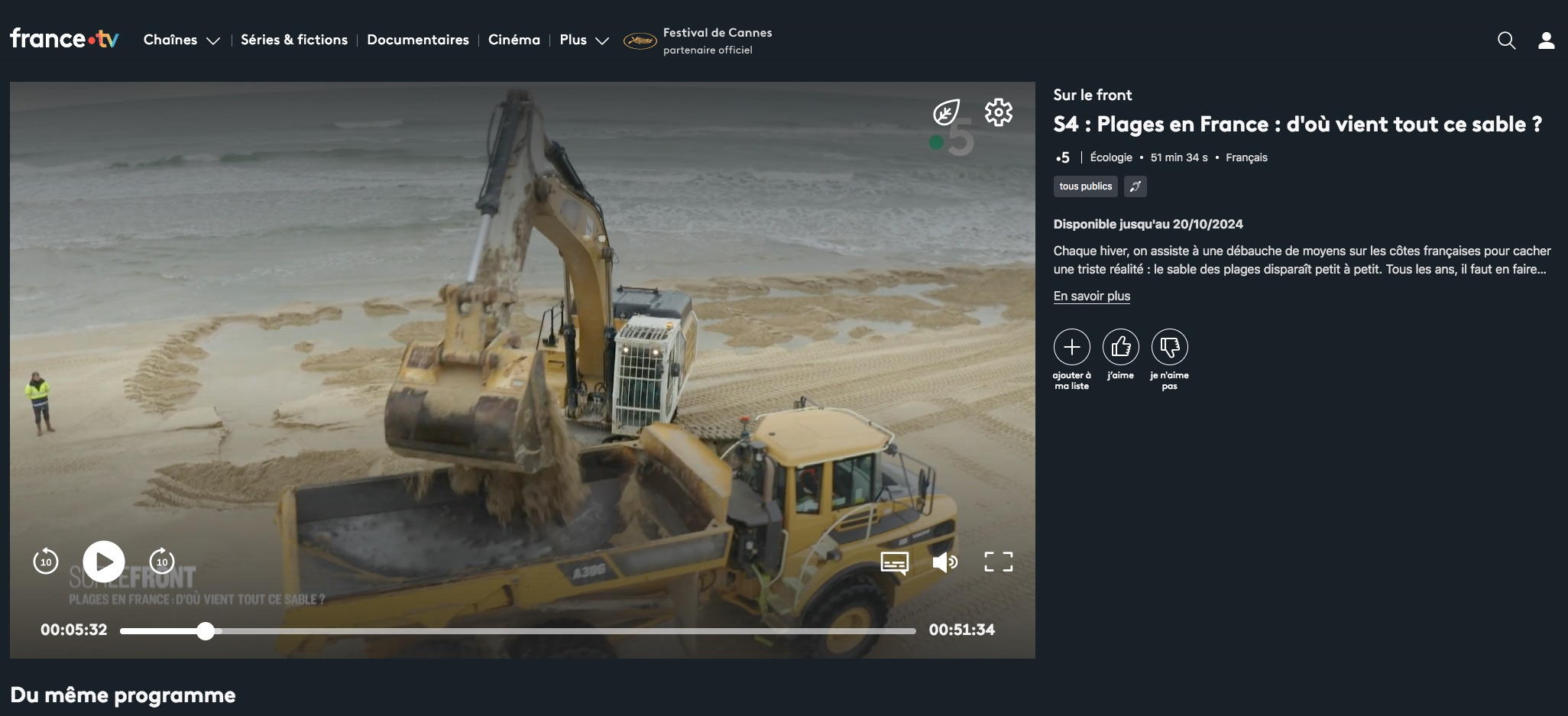This screenshot has height=716, width=1568.
Task: Open Festival de Cannes partner link
Action: (x=698, y=40)
